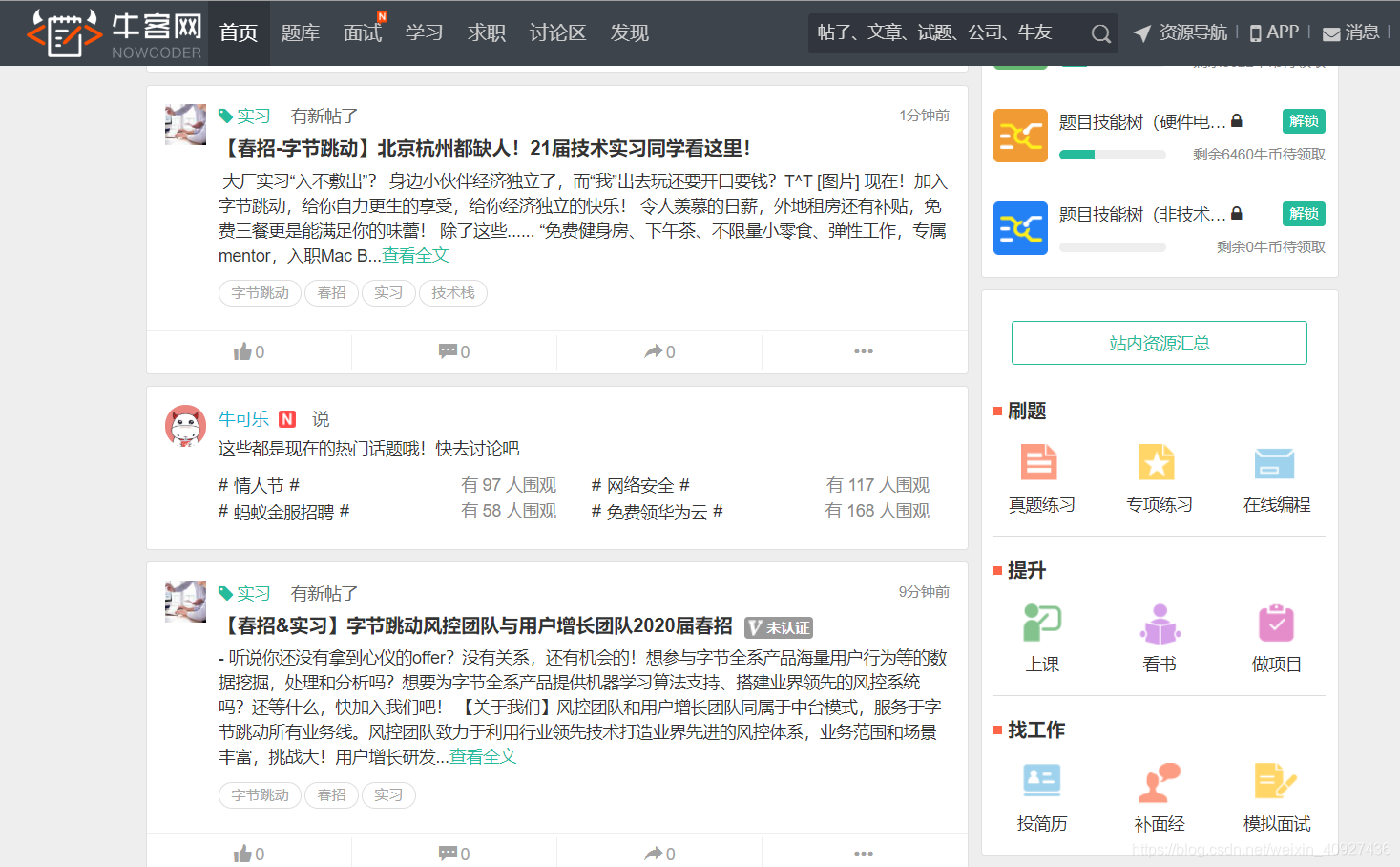Open 发现 menu
The image size is (1400, 867).
tap(630, 32)
